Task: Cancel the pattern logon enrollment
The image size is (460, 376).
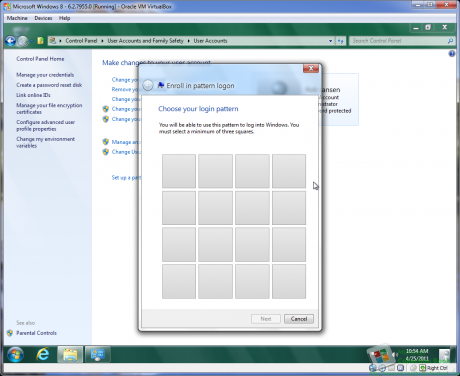Action: (299, 319)
